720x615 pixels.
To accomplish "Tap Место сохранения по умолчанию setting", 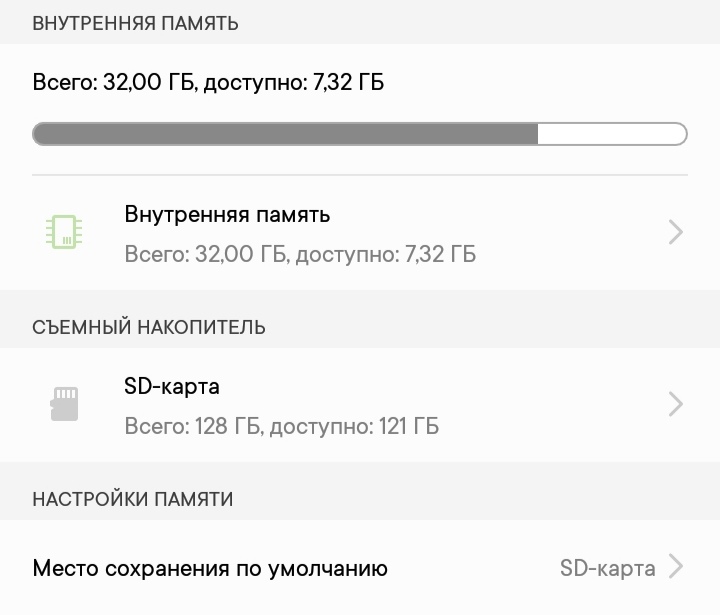I will pyautogui.click(x=210, y=569).
